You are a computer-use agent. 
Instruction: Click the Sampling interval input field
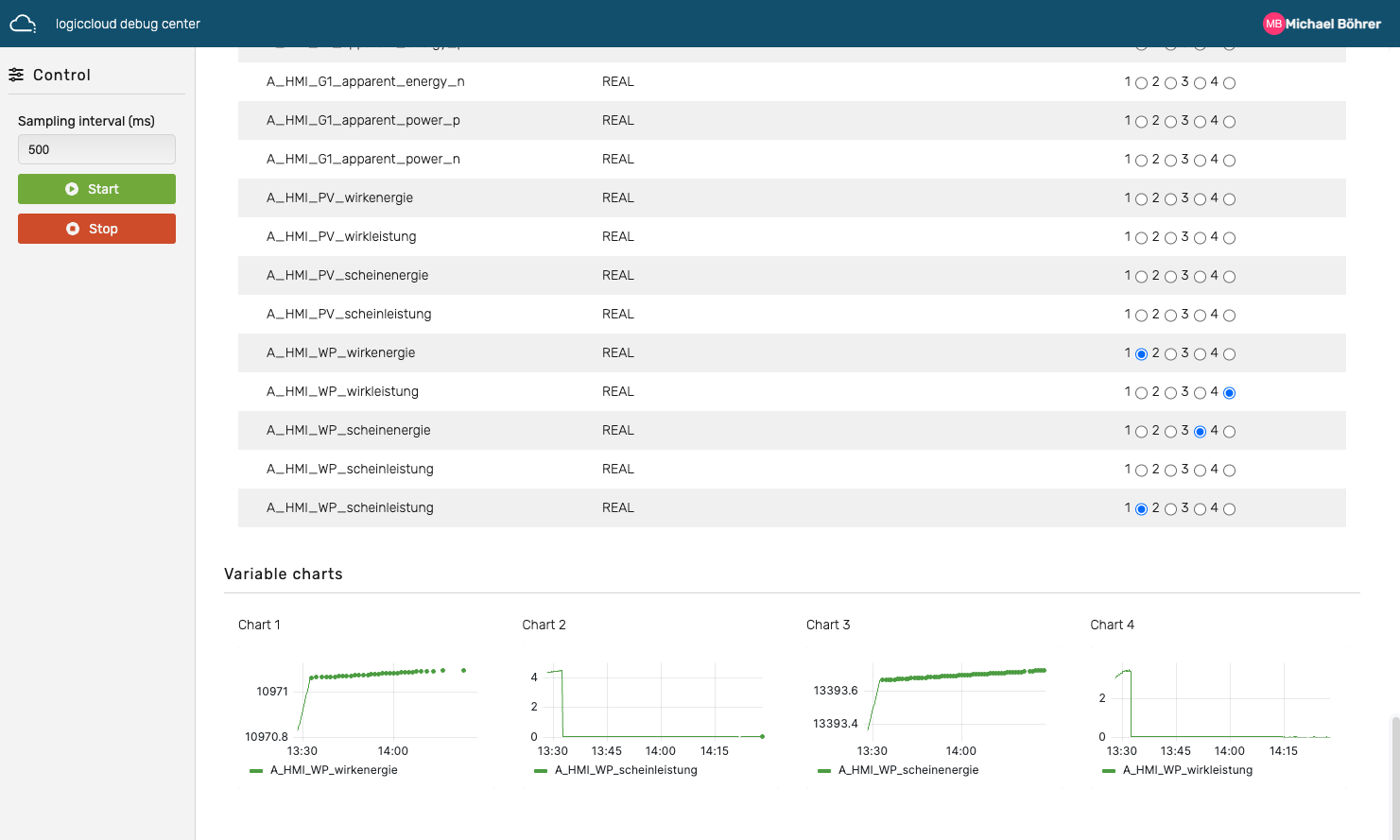96,149
